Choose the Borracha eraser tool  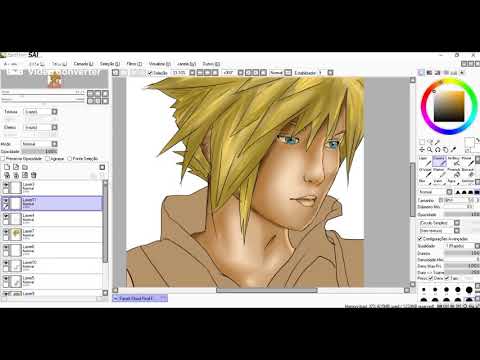pos(468,173)
